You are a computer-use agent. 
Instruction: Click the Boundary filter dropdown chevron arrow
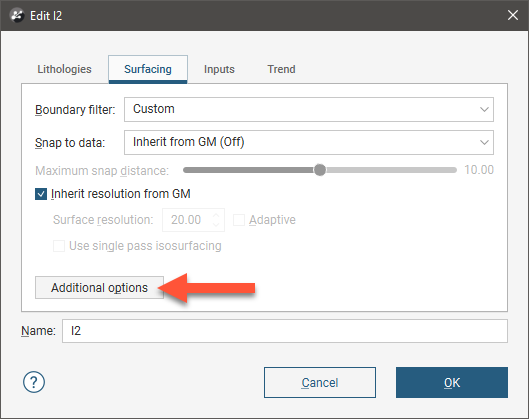click(x=484, y=109)
